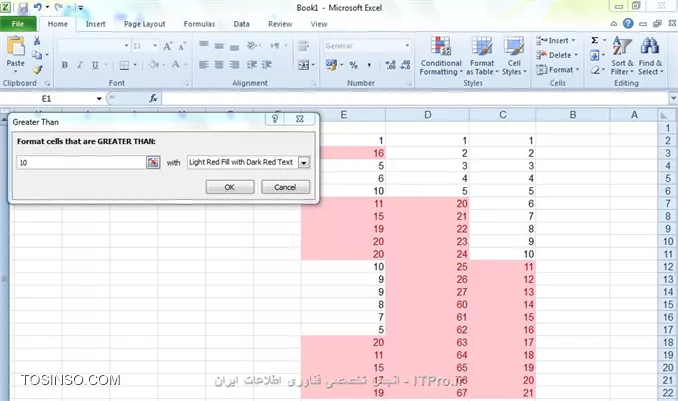
Task: Click the Increase Decimal icon
Action: click(x=390, y=65)
